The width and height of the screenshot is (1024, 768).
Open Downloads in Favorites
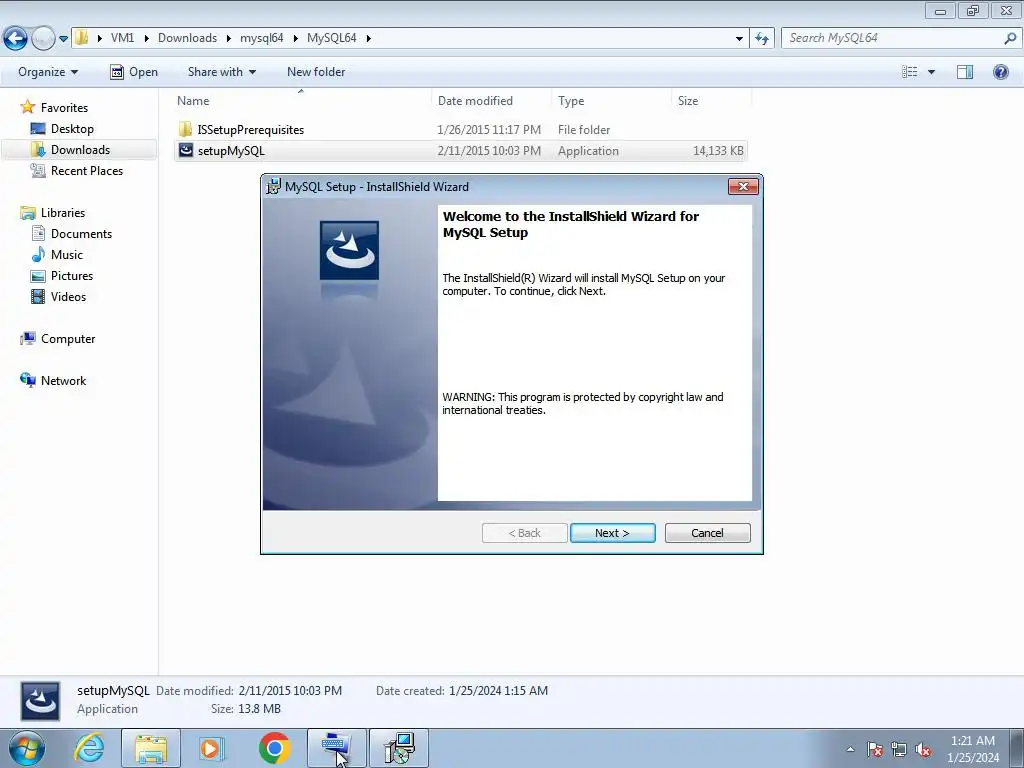pyautogui.click(x=80, y=150)
